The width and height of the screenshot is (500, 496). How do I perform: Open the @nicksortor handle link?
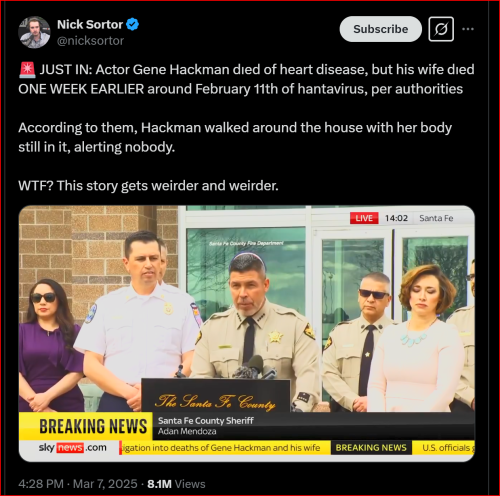[x=90, y=41]
